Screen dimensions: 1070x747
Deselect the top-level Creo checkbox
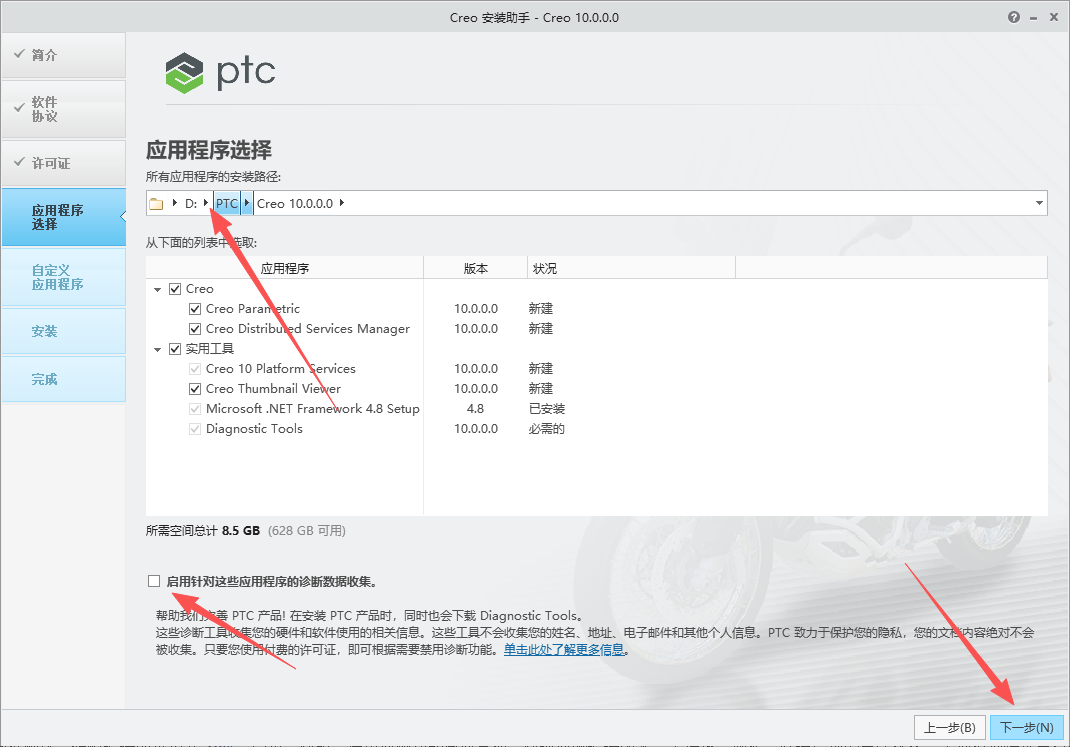(173, 288)
